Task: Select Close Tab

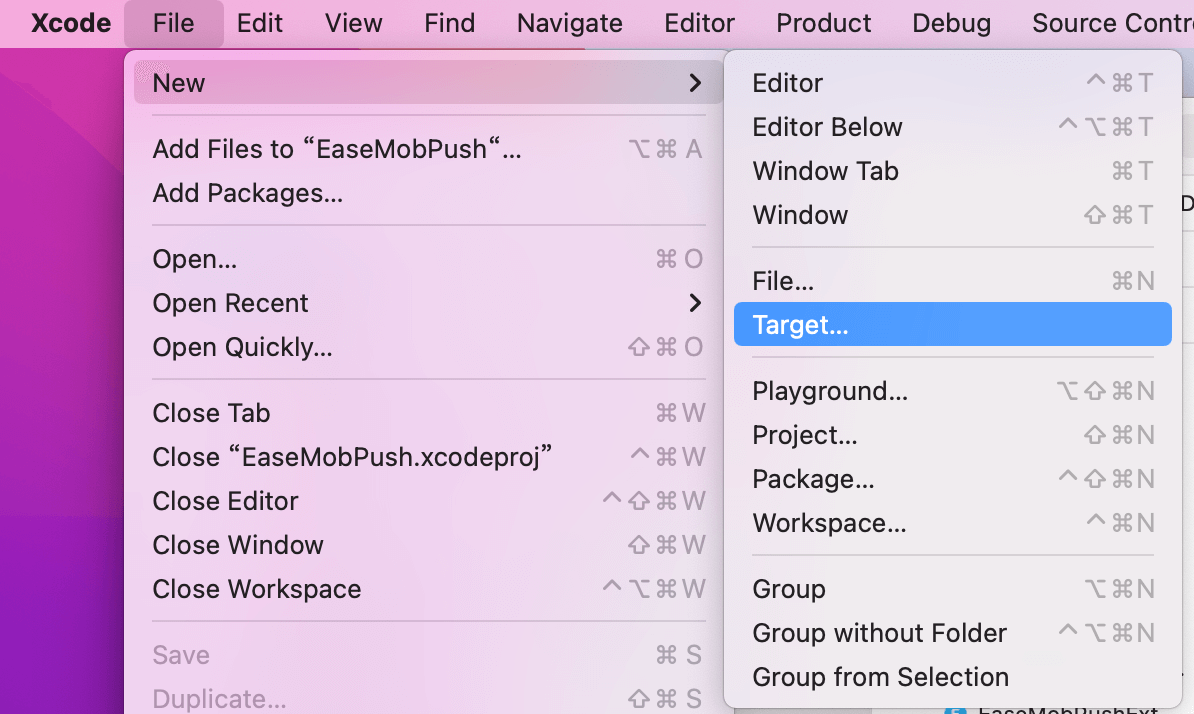Action: tap(428, 413)
